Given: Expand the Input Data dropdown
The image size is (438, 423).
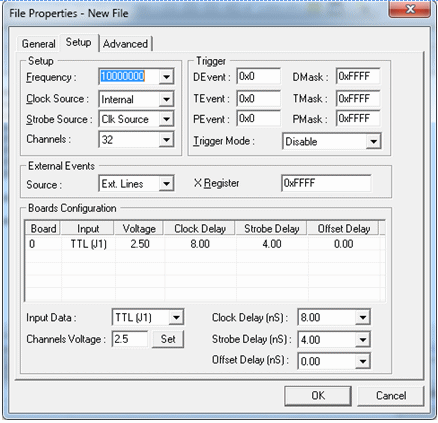Looking at the screenshot, I should point(176,317).
